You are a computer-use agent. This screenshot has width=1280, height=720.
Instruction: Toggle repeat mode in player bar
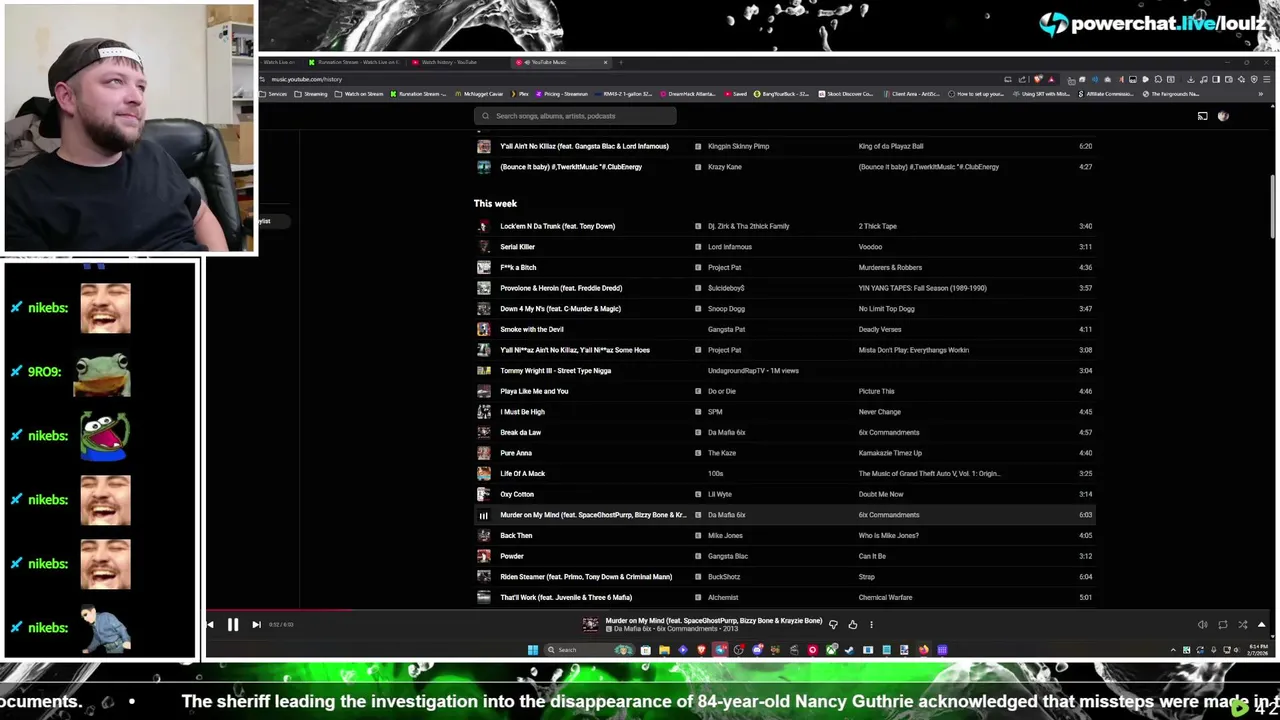[1222, 624]
